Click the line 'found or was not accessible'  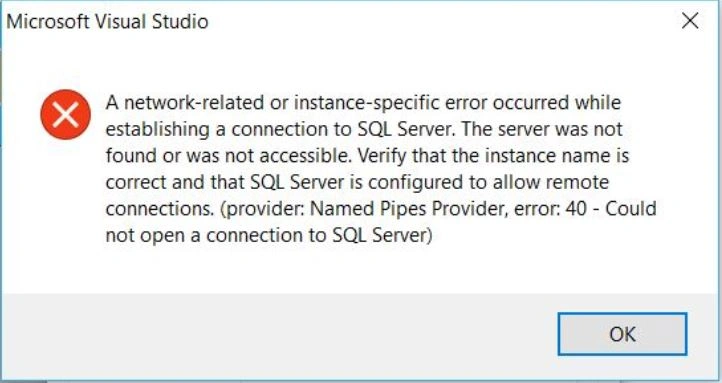pos(367,156)
